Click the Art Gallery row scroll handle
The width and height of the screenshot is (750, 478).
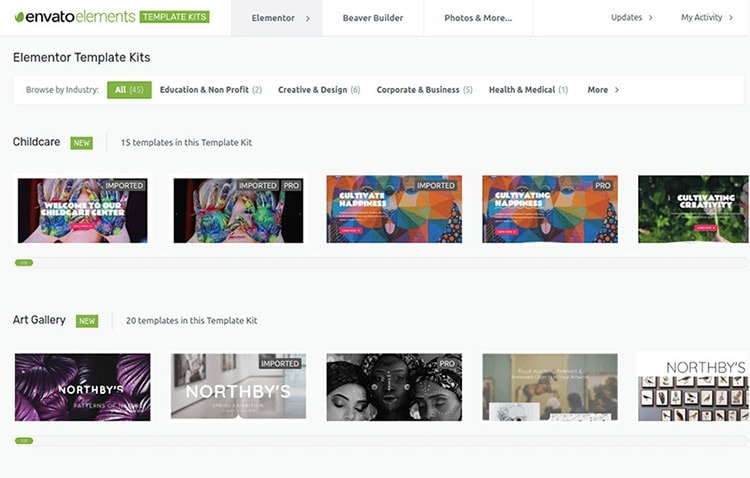pos(24,441)
